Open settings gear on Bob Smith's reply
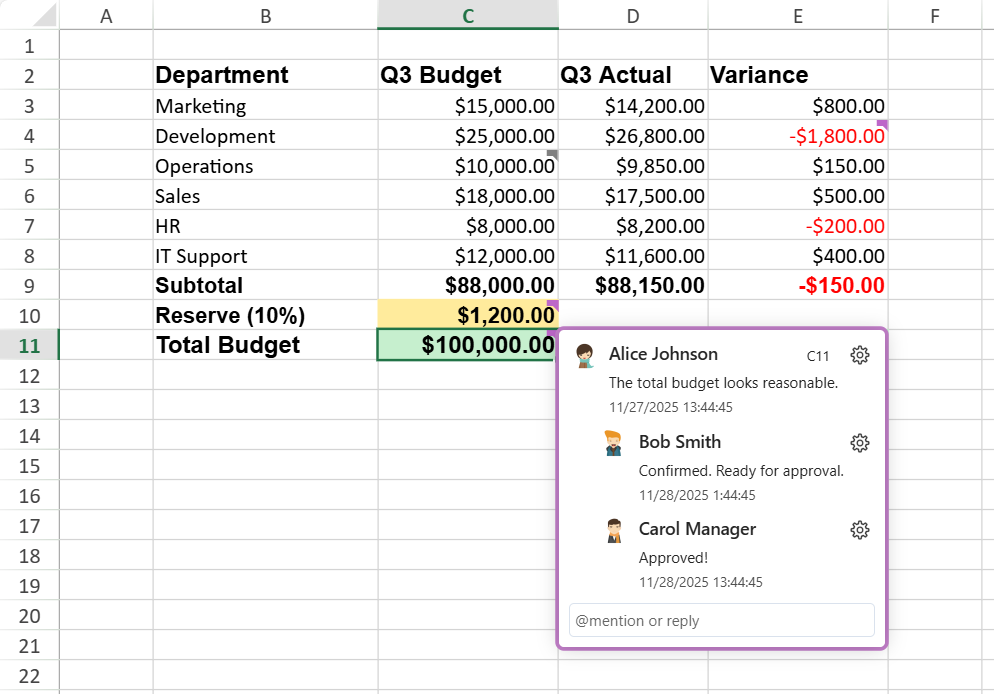 (859, 443)
